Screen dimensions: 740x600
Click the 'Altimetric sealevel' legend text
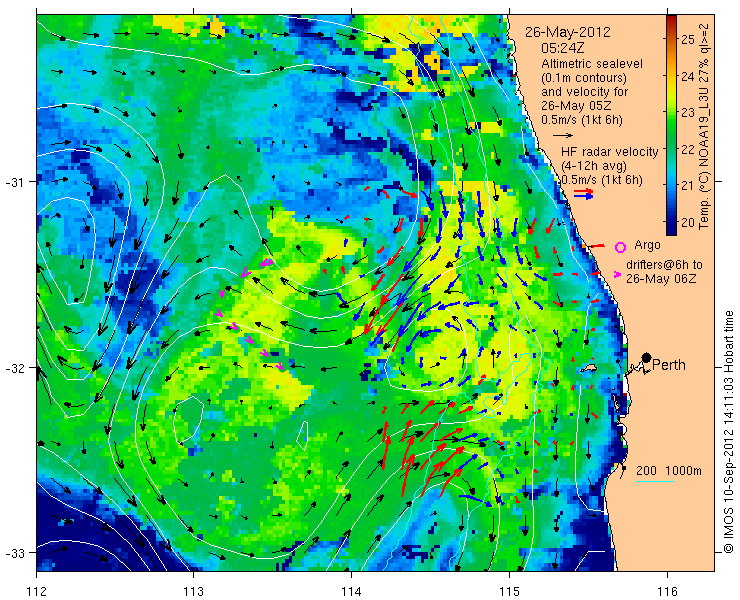click(592, 63)
